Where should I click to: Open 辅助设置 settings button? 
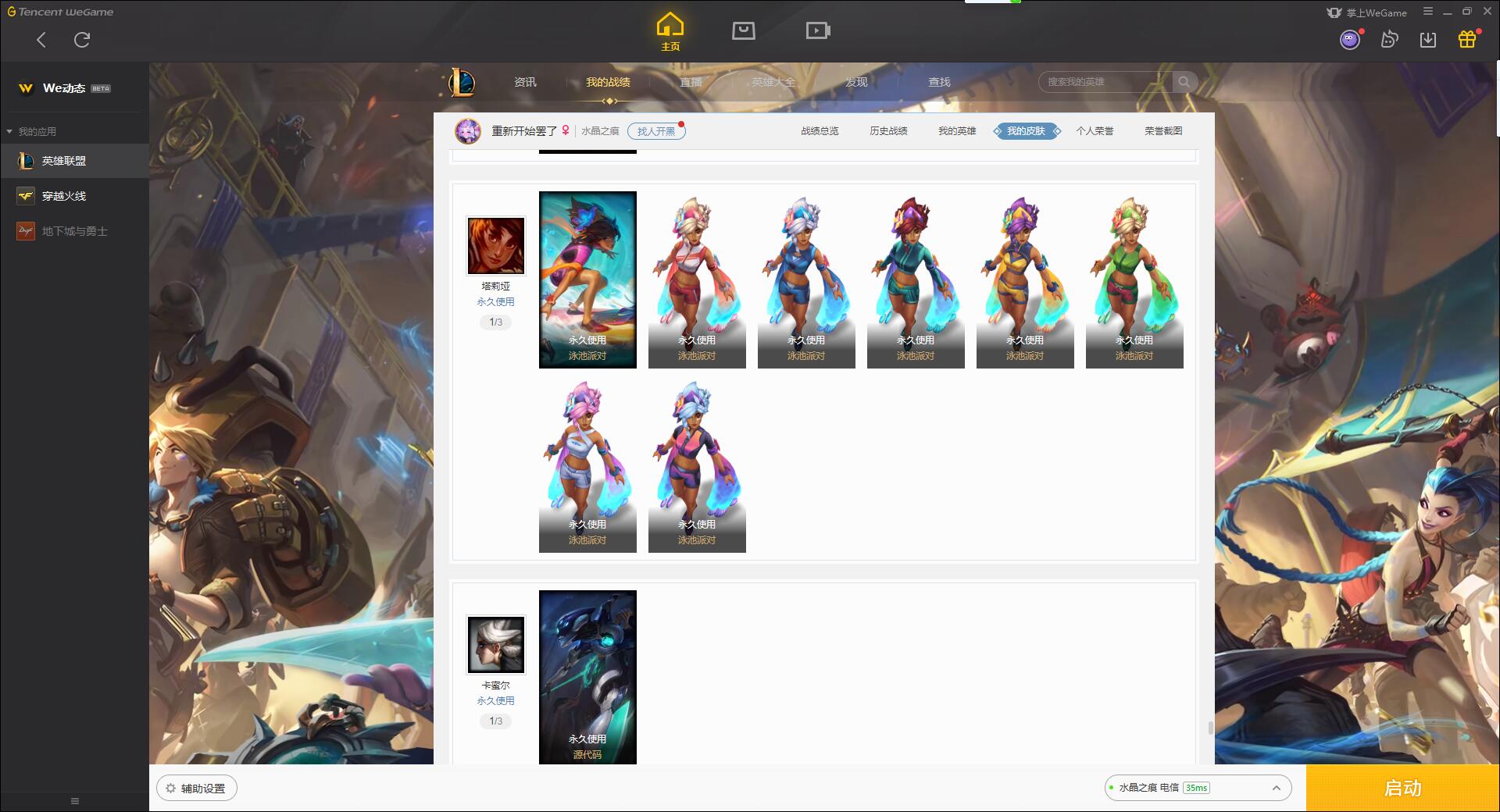point(197,789)
